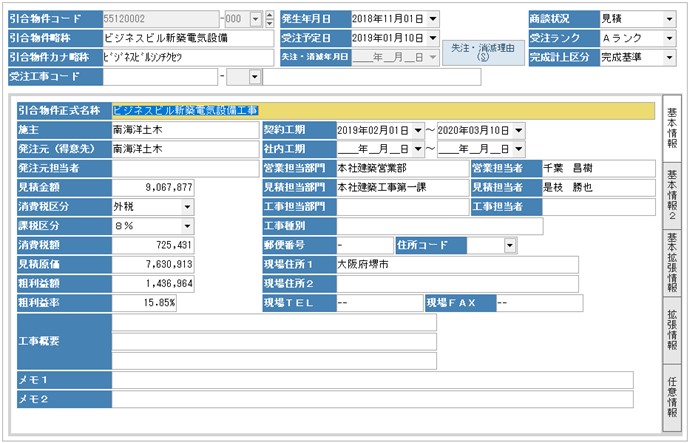Expand the 住所コード dropdown
Image resolution: width=690 pixels, height=443 pixels.
pyautogui.click(x=510, y=245)
